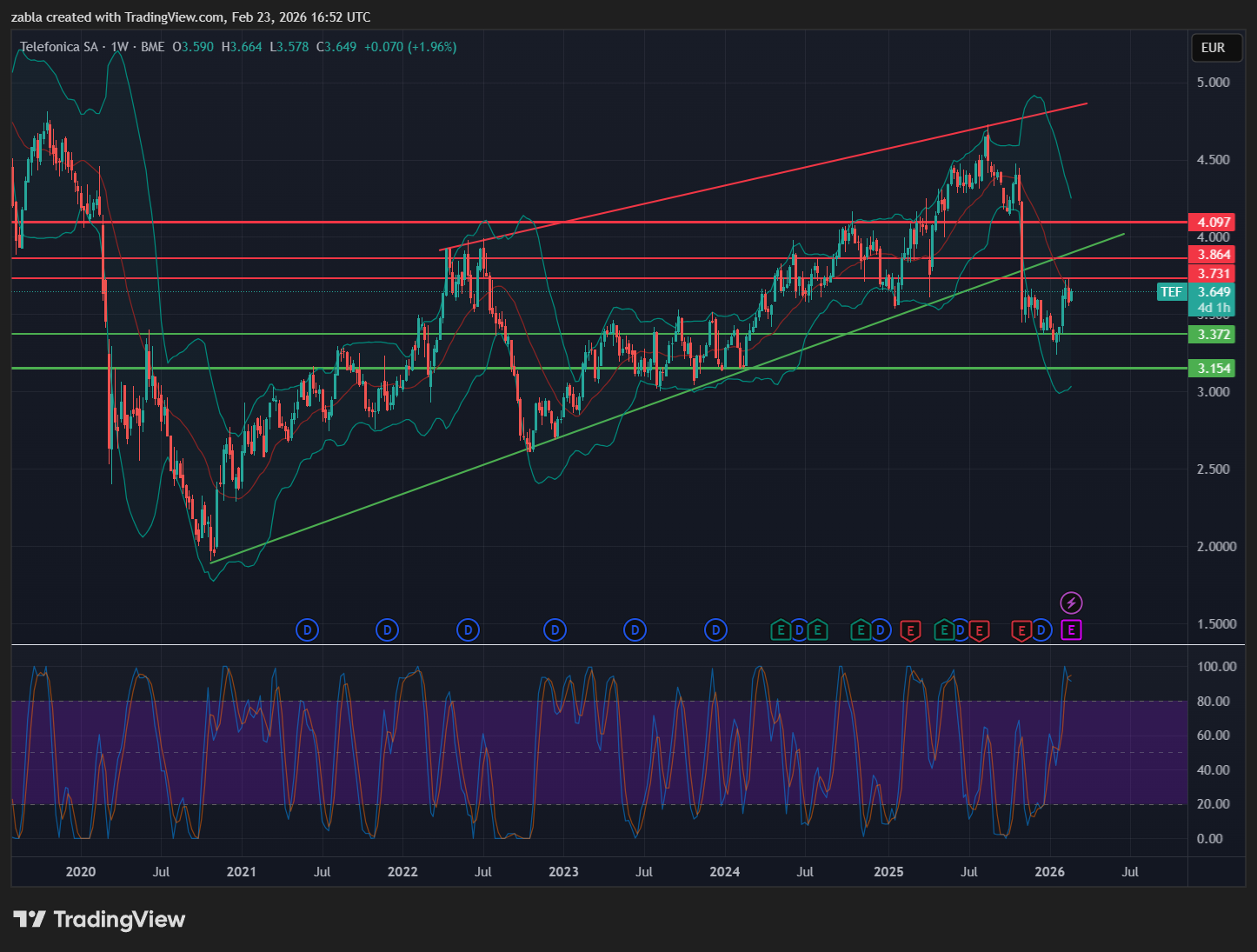Click the first green earnings E marker
The image size is (1257, 952).
[x=781, y=630]
